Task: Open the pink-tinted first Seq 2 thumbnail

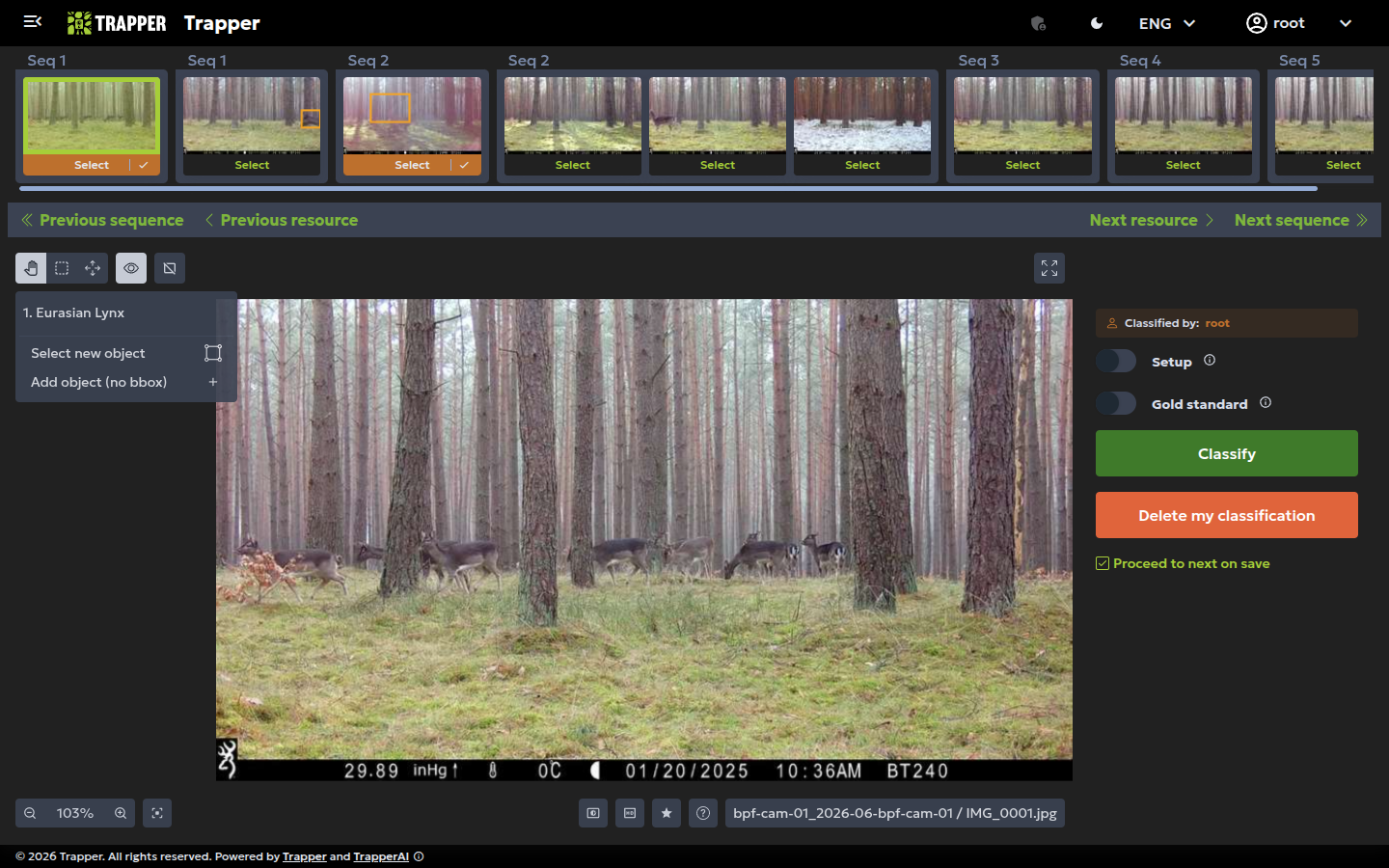Action: (412, 116)
